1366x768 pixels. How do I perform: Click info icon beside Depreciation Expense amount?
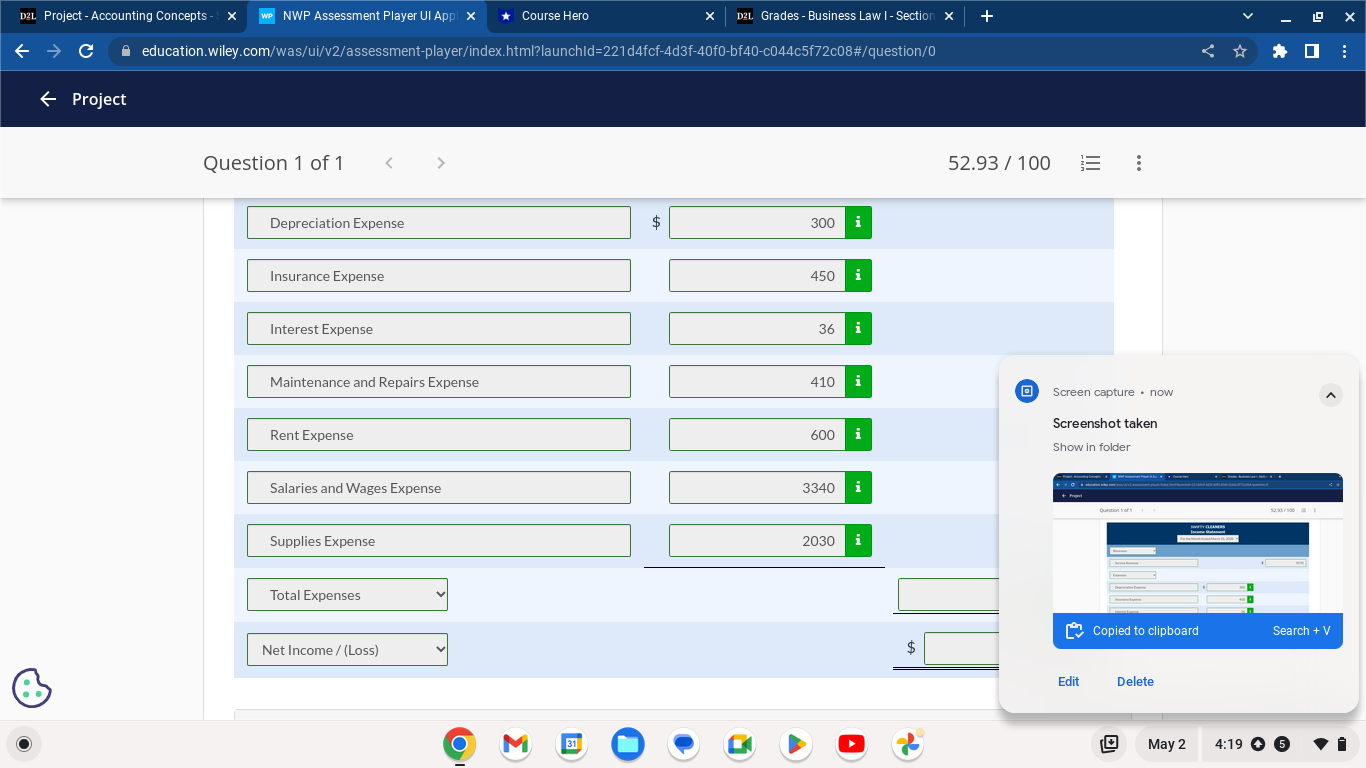point(858,223)
